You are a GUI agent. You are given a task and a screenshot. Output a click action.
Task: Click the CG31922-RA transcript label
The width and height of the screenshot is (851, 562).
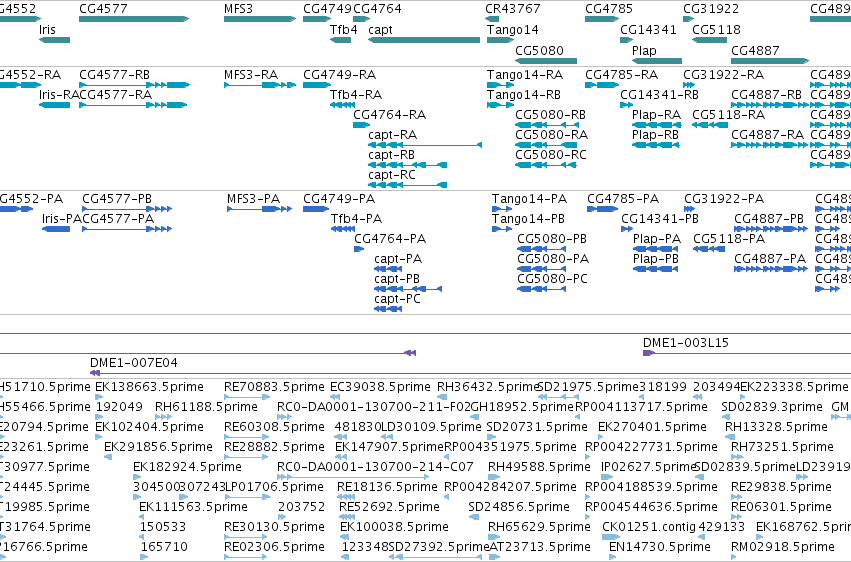pos(723,74)
